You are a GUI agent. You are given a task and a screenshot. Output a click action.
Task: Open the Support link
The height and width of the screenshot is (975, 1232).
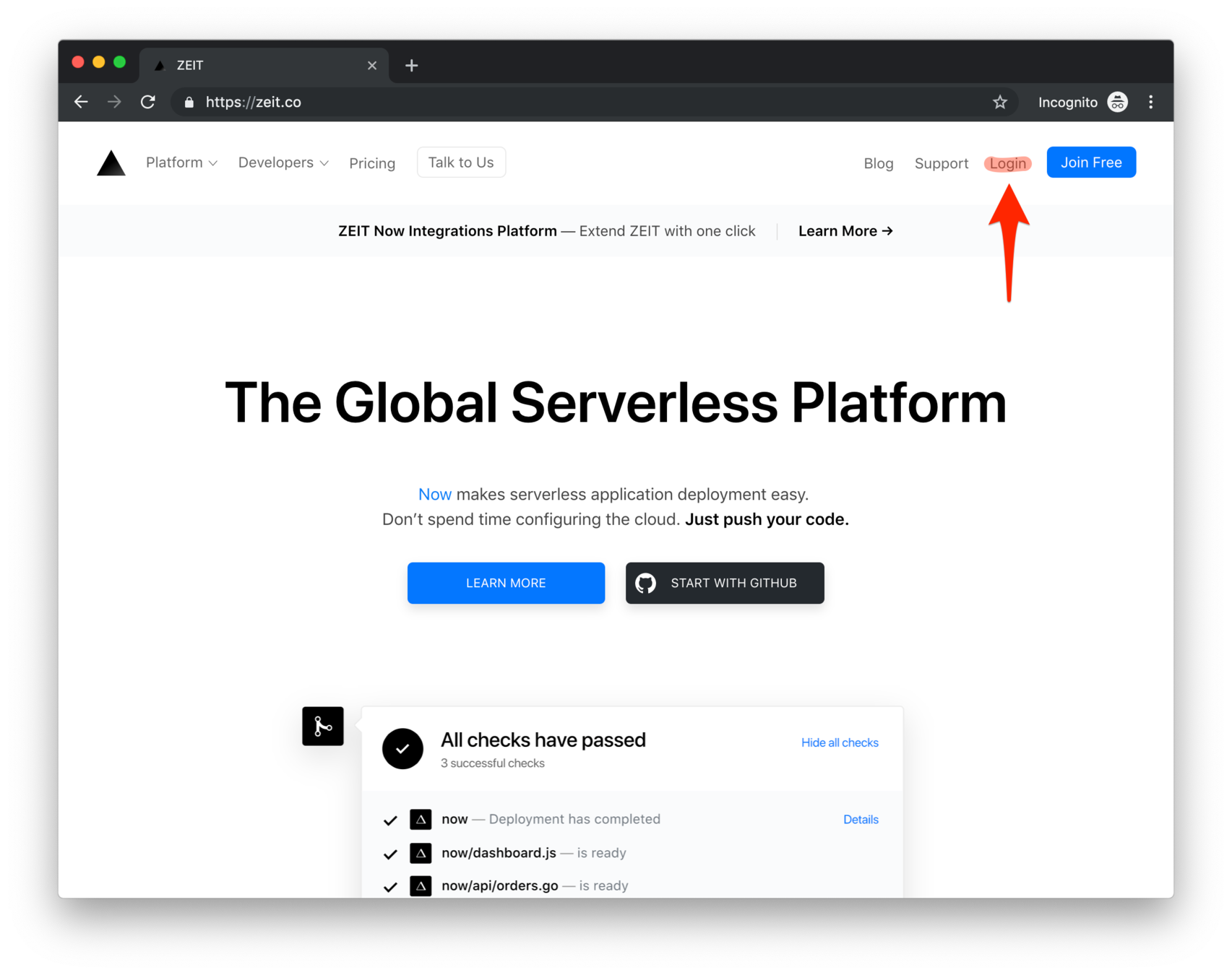pyautogui.click(x=942, y=163)
